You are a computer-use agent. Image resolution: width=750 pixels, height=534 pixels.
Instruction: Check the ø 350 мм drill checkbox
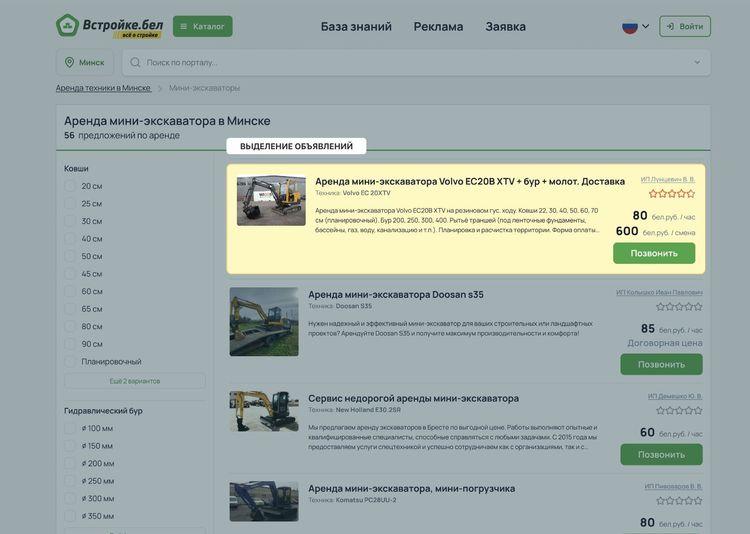pos(70,516)
